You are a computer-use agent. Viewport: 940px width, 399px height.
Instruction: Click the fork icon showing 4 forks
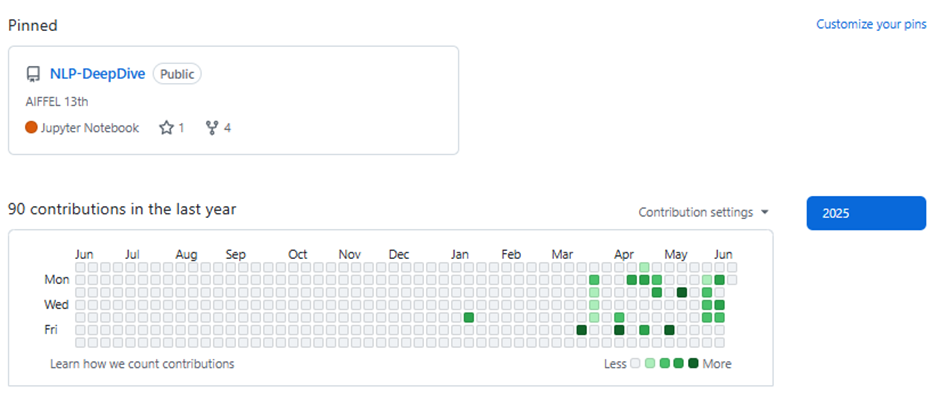212,128
